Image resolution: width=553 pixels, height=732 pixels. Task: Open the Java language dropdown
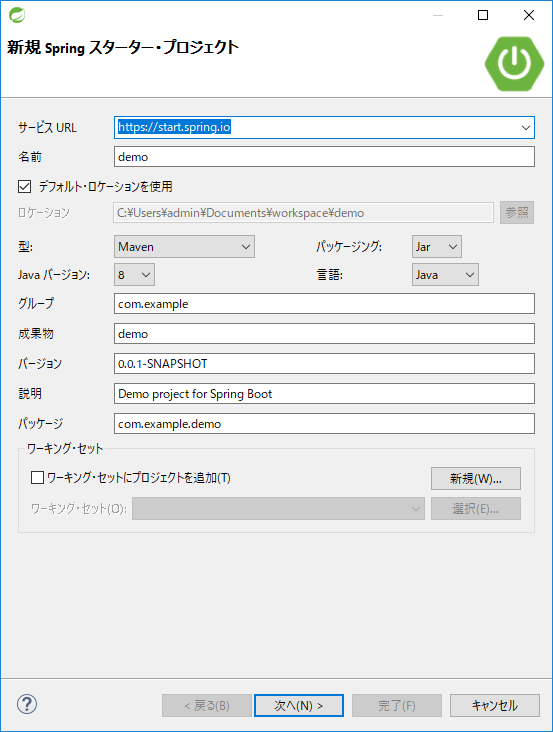[x=445, y=274]
